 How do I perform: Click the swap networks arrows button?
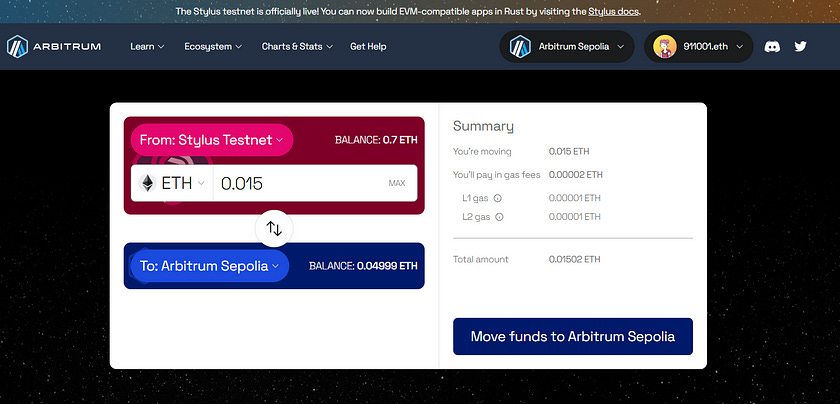click(x=274, y=229)
